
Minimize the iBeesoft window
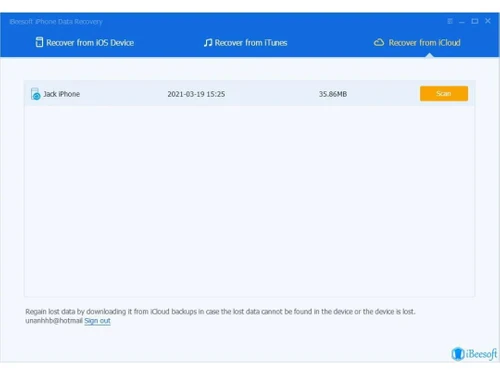tap(462, 22)
